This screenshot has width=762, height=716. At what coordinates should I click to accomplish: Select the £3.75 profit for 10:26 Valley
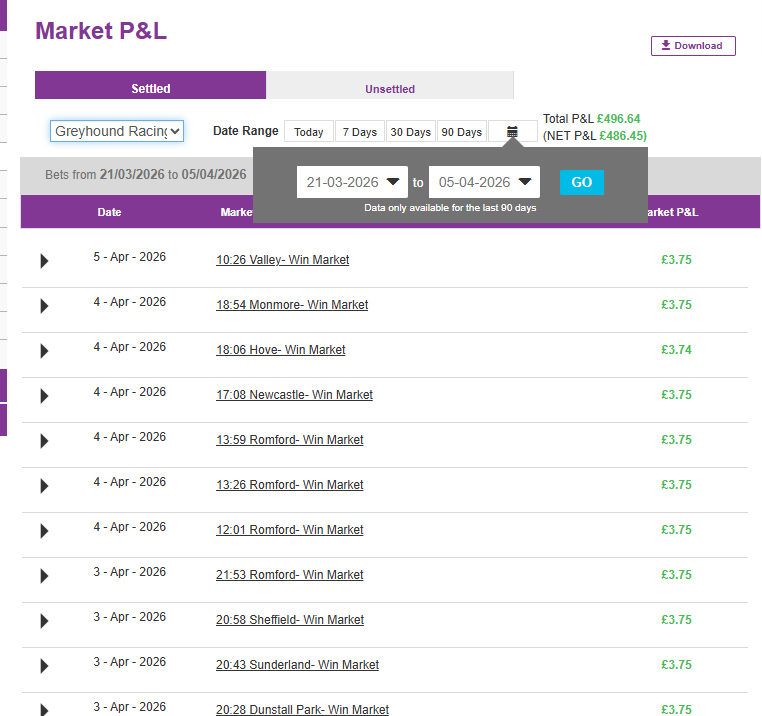[x=676, y=260]
